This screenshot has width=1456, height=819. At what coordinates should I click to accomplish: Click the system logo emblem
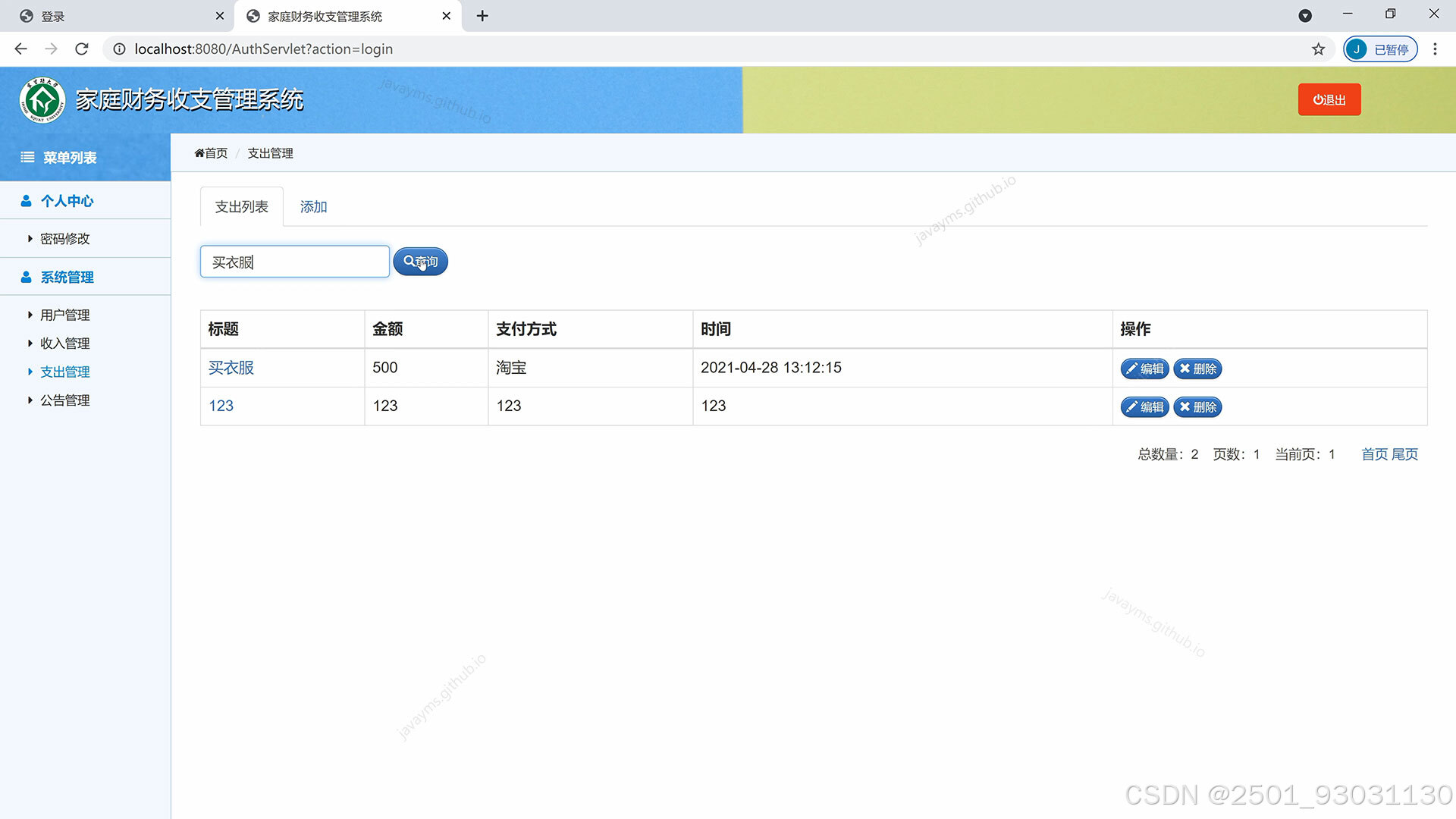click(x=42, y=100)
